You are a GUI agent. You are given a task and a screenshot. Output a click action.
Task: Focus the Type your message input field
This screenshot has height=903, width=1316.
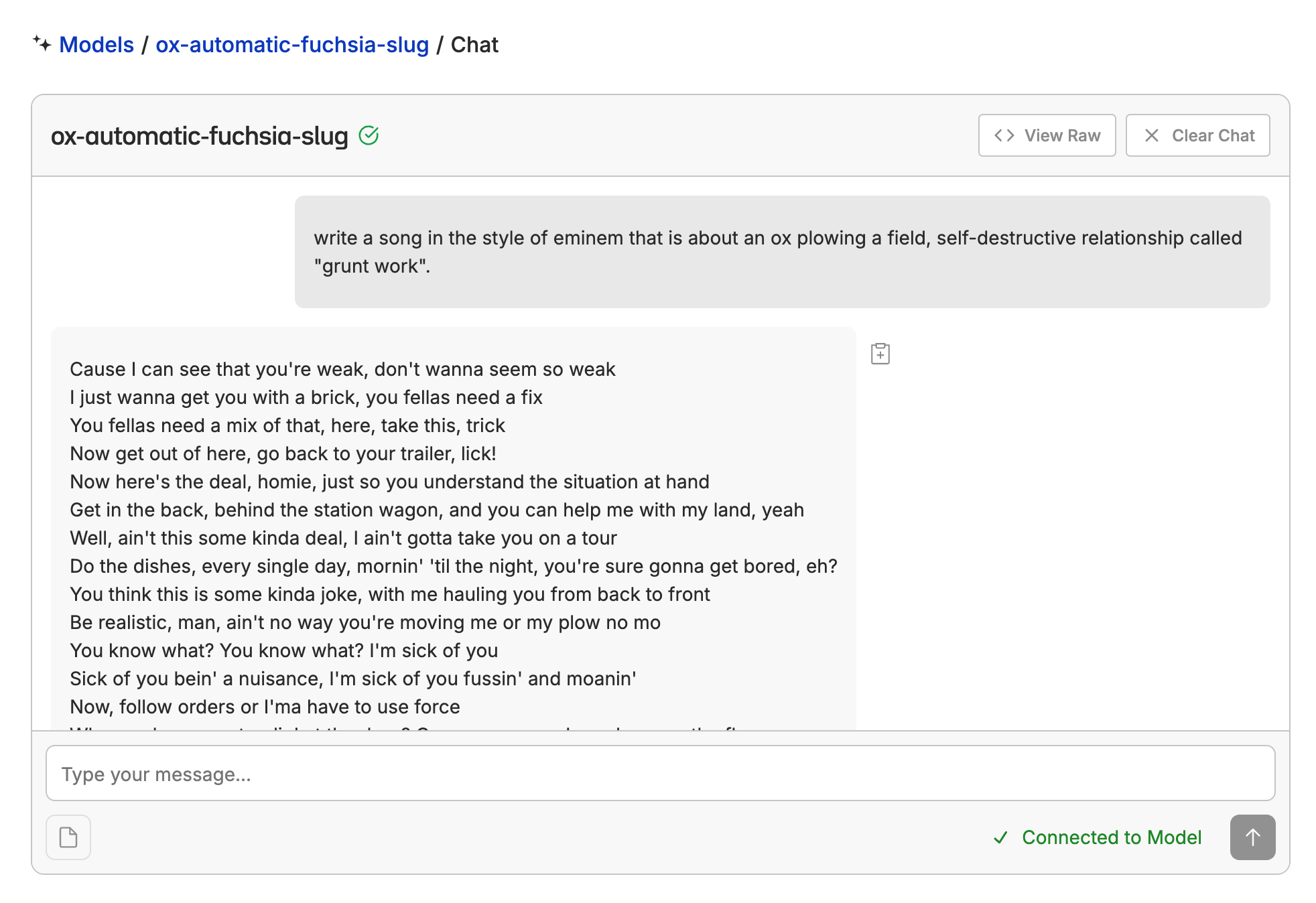coord(660,774)
